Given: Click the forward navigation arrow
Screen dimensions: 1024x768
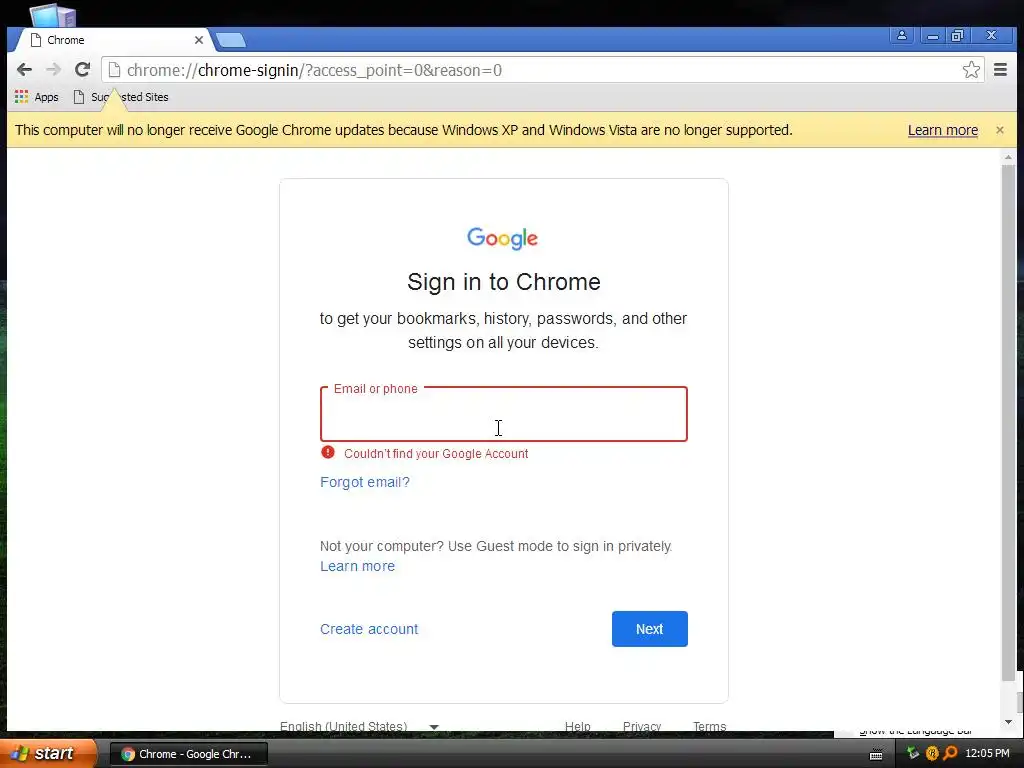Looking at the screenshot, I should click(x=53, y=69).
